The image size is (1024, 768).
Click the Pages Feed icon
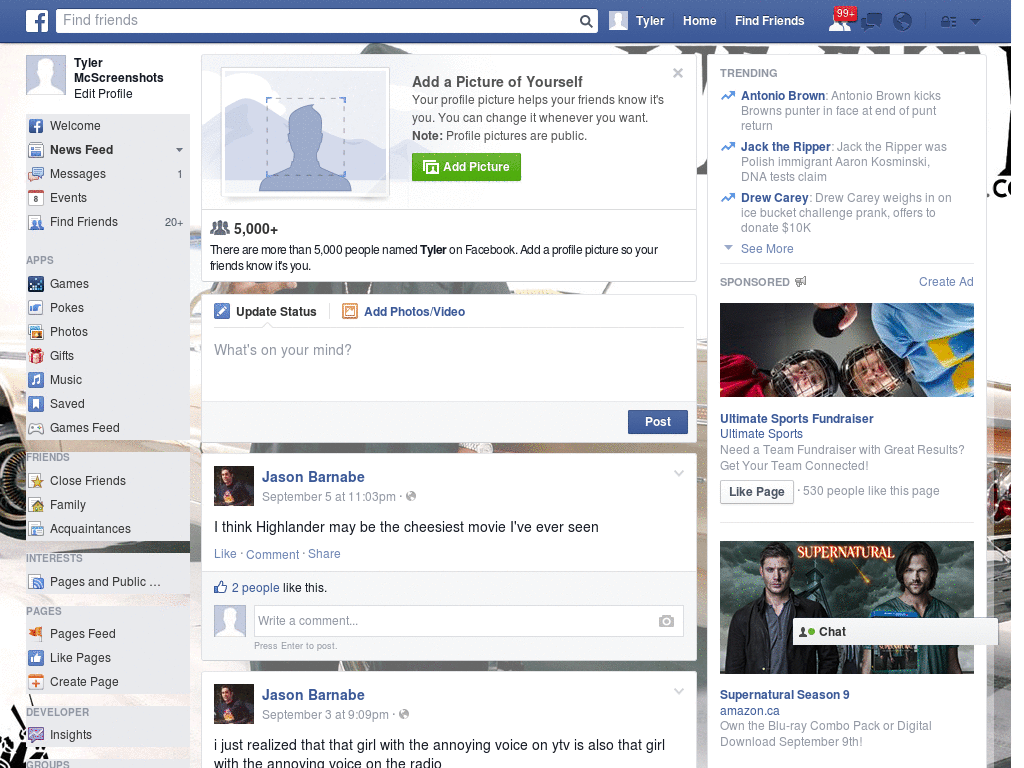click(x=36, y=634)
